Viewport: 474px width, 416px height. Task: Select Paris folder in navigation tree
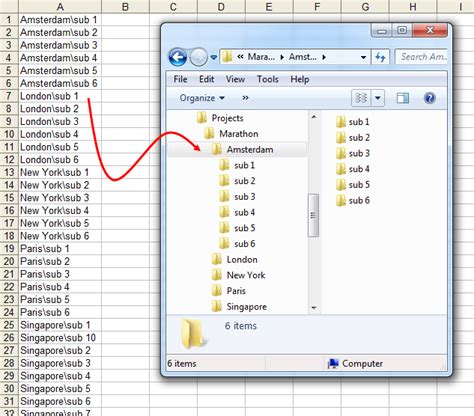[x=229, y=291]
